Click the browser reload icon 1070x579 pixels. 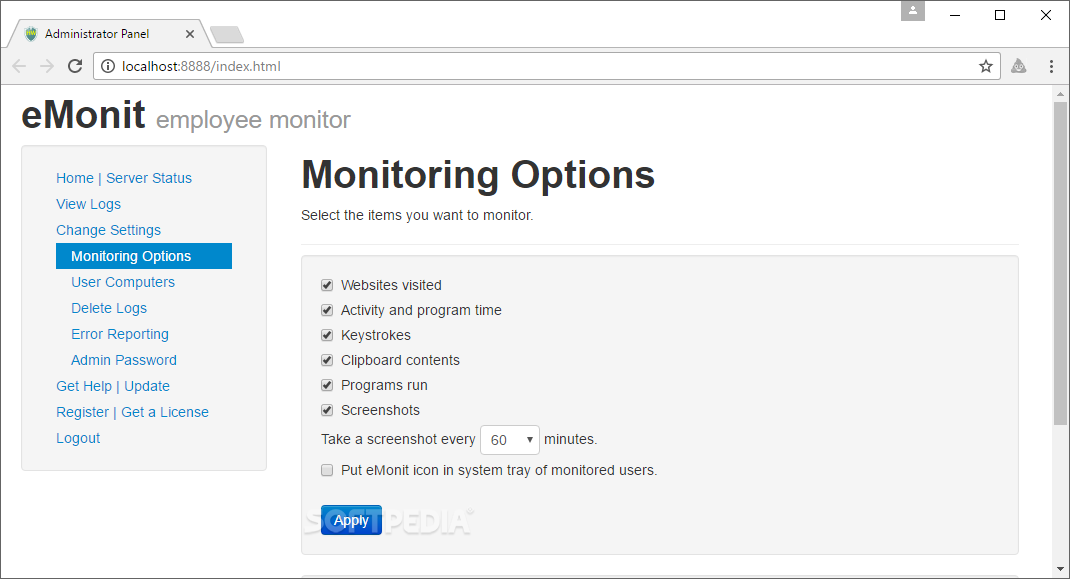click(x=75, y=67)
